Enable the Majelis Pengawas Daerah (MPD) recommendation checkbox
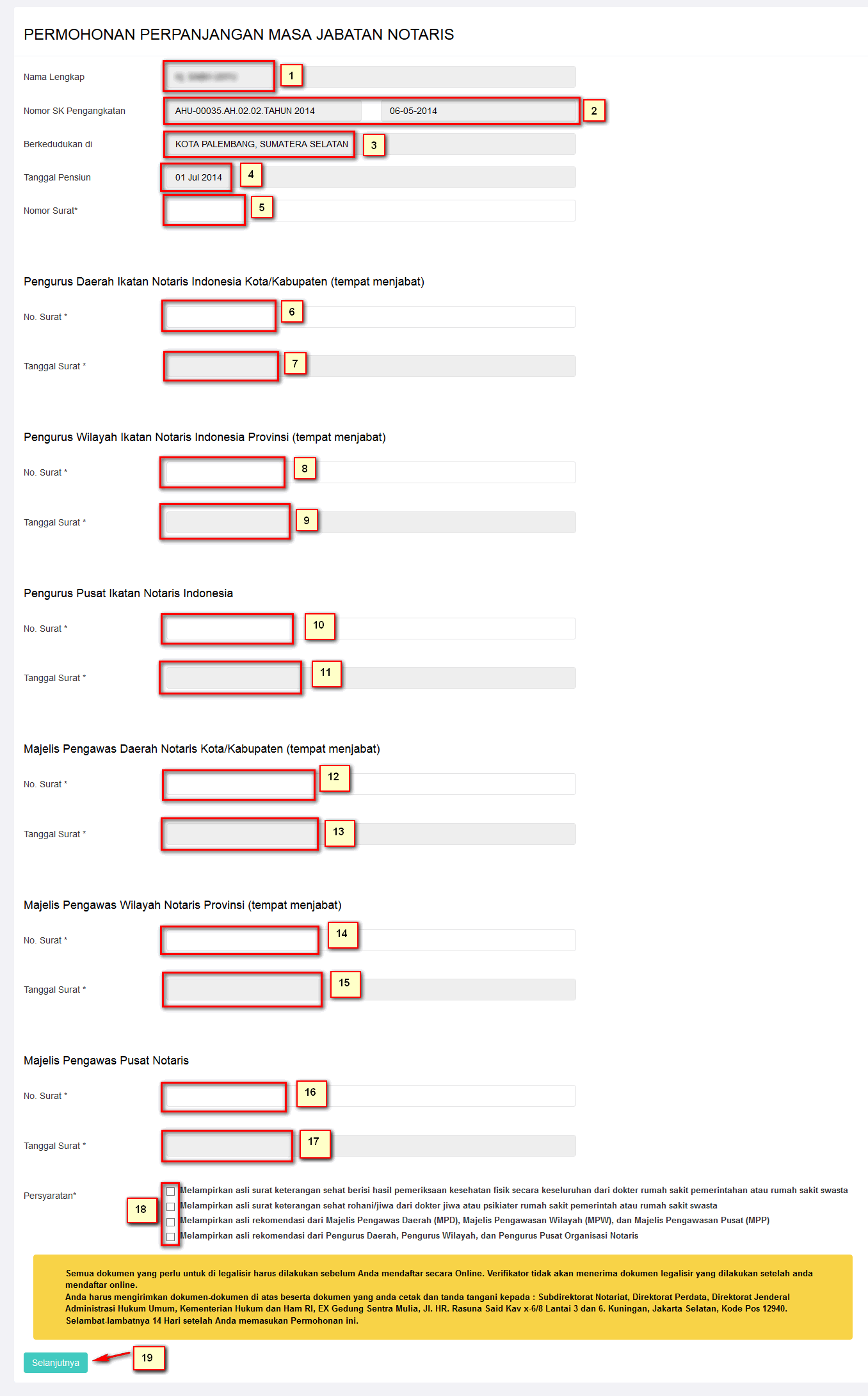Image resolution: width=868 pixels, height=1396 pixels. coord(170,1222)
